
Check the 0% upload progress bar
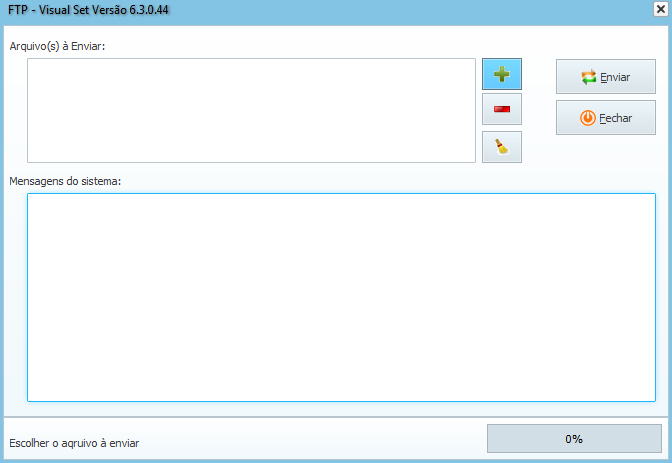pos(574,439)
